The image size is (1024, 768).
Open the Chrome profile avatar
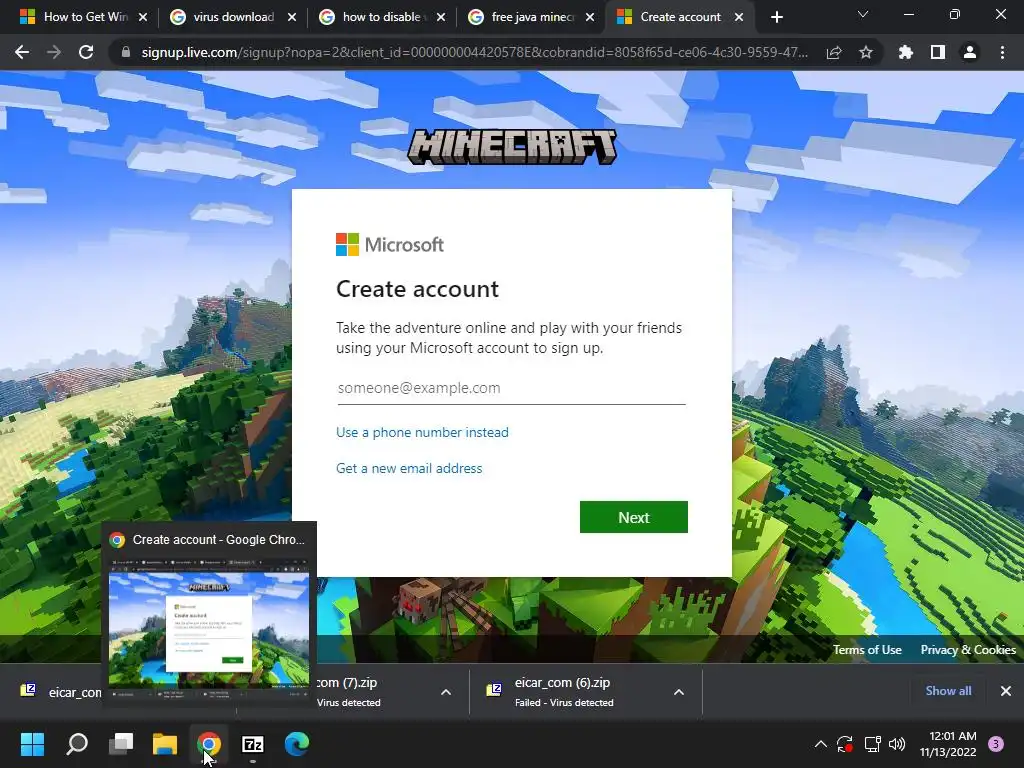[970, 52]
